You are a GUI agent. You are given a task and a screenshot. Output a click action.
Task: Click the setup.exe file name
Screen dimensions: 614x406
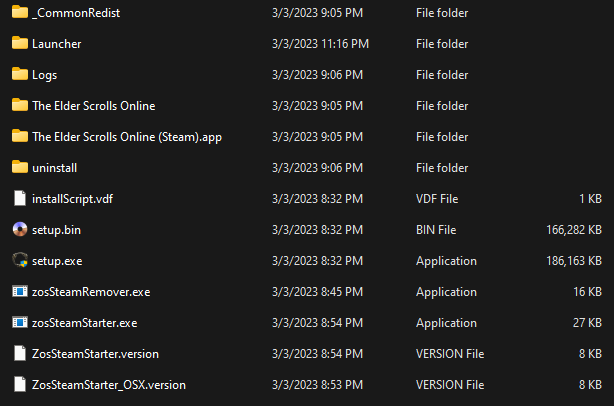coord(57,261)
